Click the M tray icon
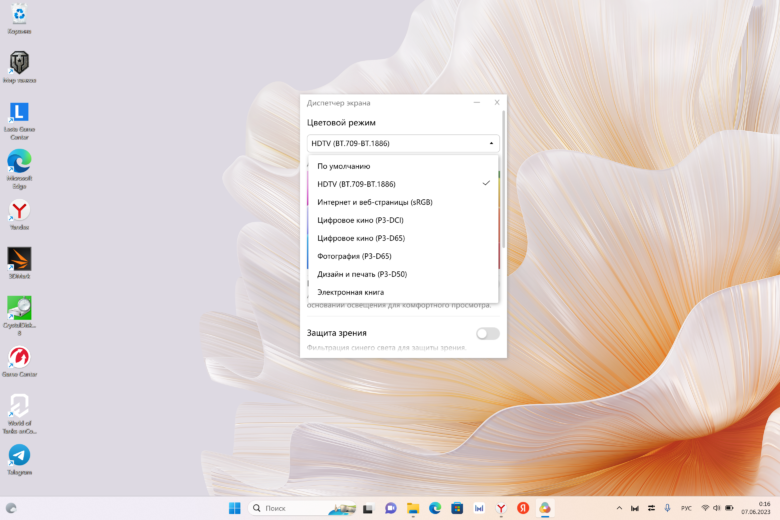 (635, 508)
